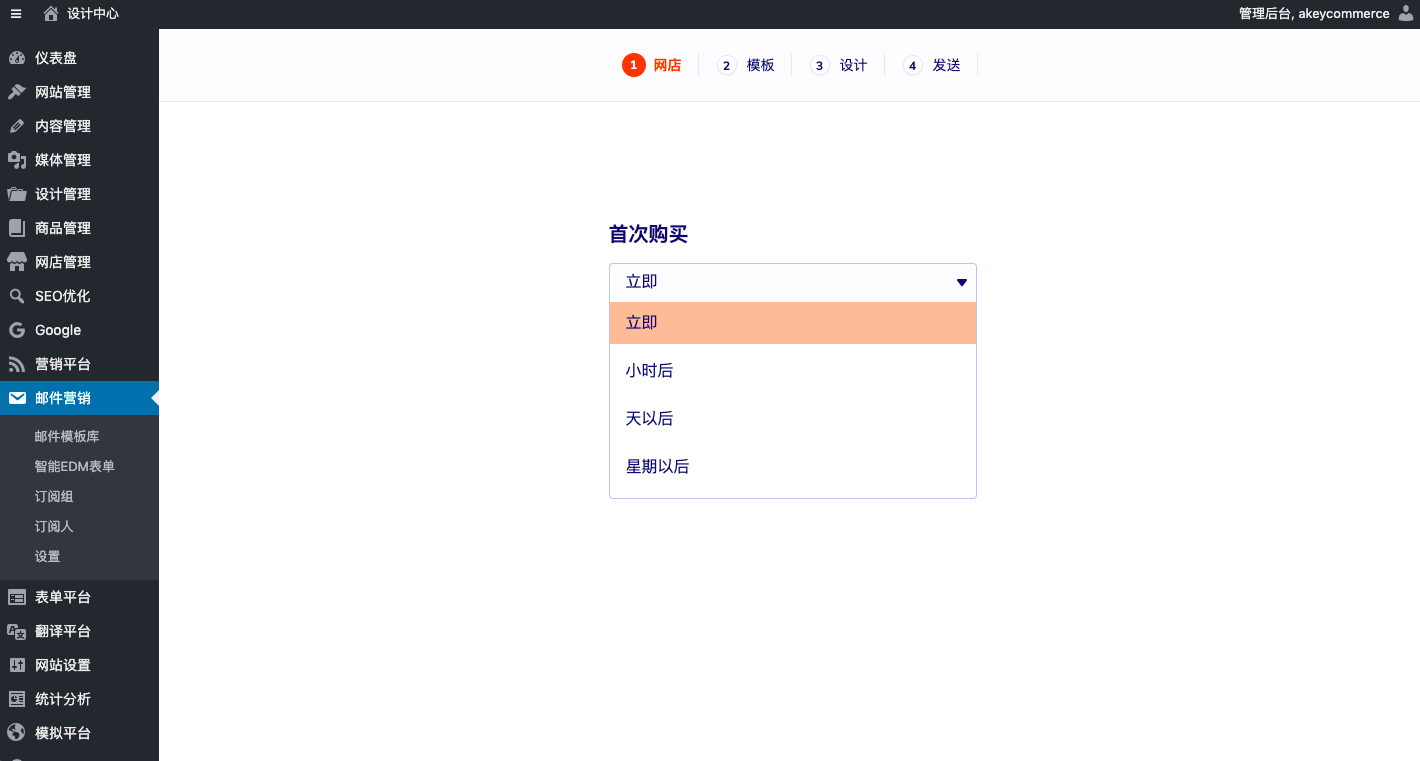This screenshot has width=1420, height=761.
Task: Click the 邮件营销 envelope icon
Action: (x=17, y=398)
